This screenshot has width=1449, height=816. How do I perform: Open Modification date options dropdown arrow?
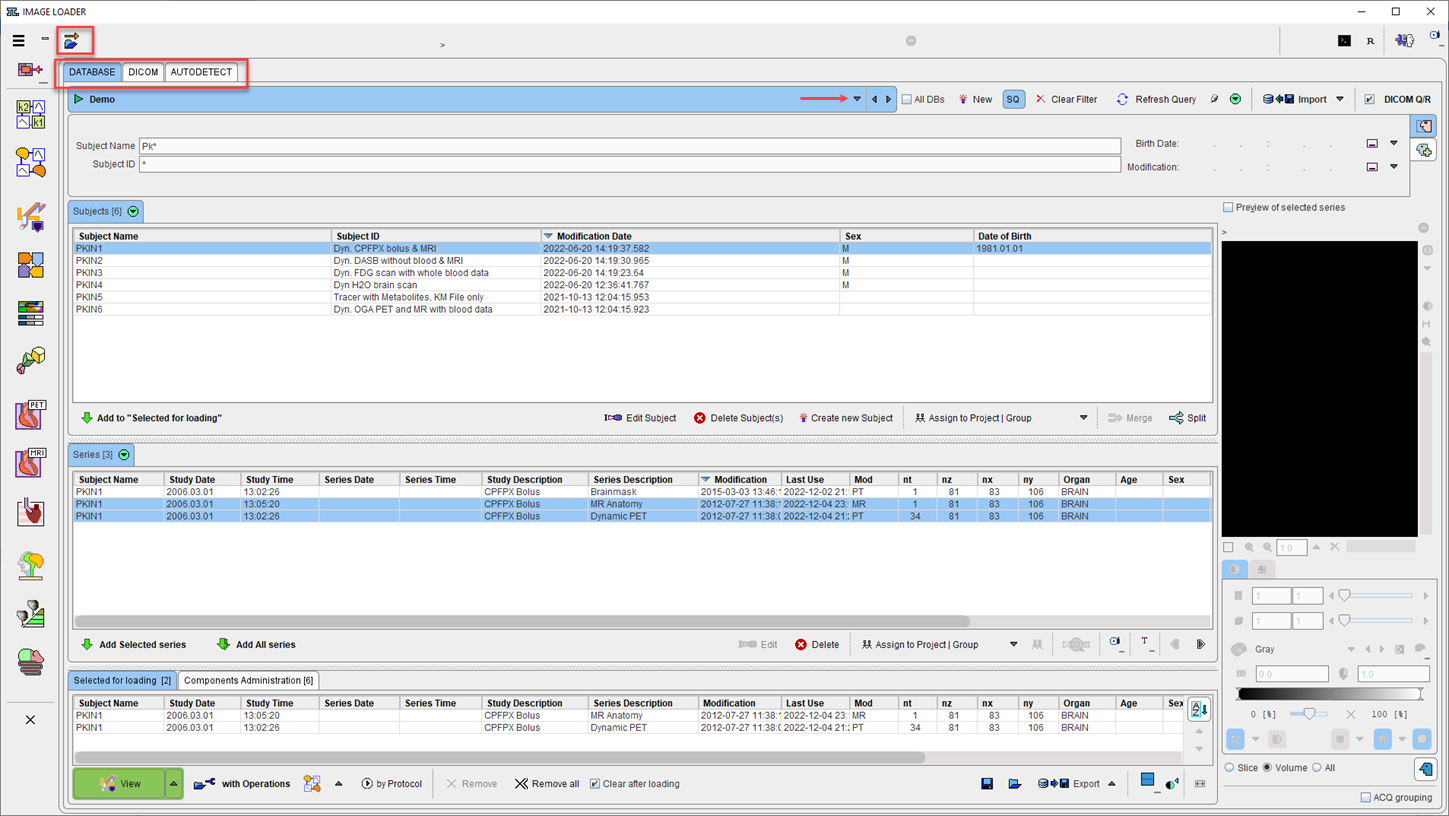coord(1394,167)
